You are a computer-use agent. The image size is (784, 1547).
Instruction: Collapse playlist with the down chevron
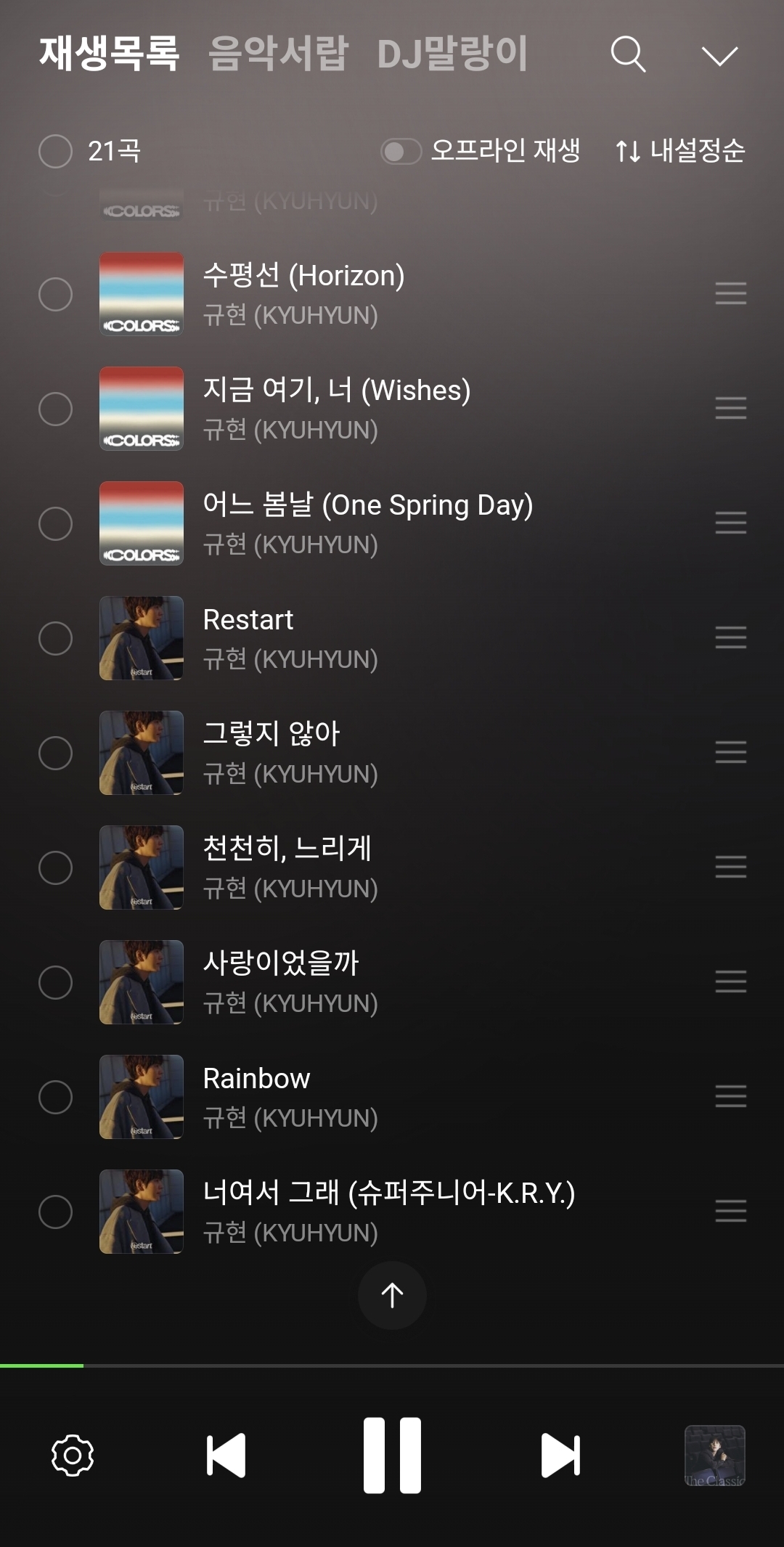(x=719, y=56)
